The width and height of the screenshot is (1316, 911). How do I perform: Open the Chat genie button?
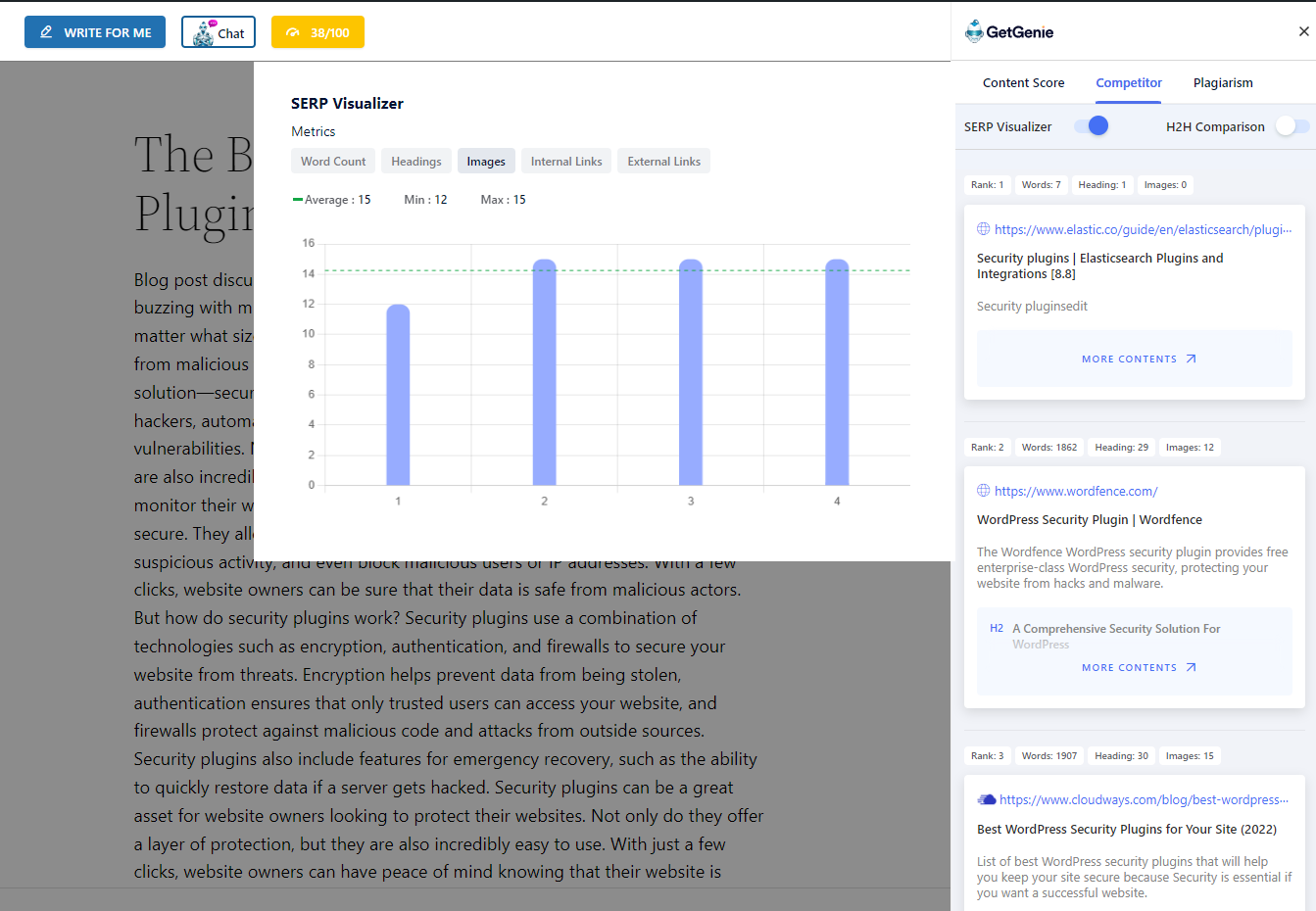coord(219,32)
